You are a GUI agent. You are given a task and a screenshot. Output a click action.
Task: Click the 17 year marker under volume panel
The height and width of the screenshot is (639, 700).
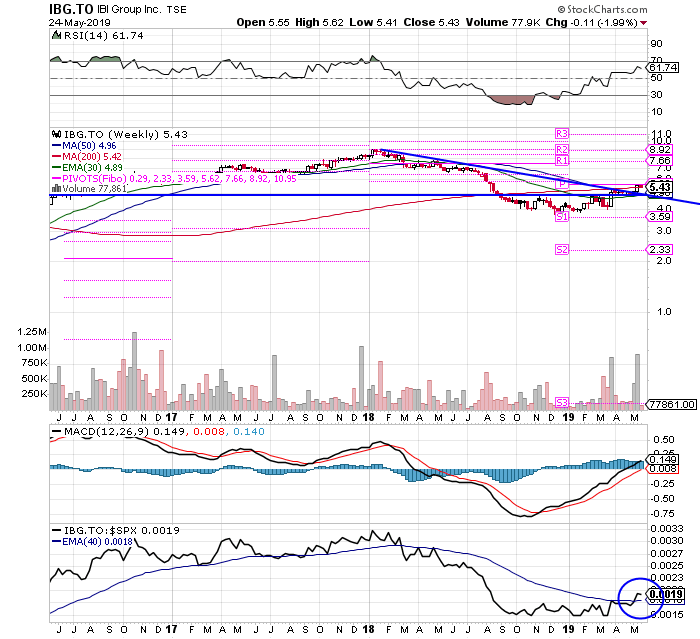point(171,418)
